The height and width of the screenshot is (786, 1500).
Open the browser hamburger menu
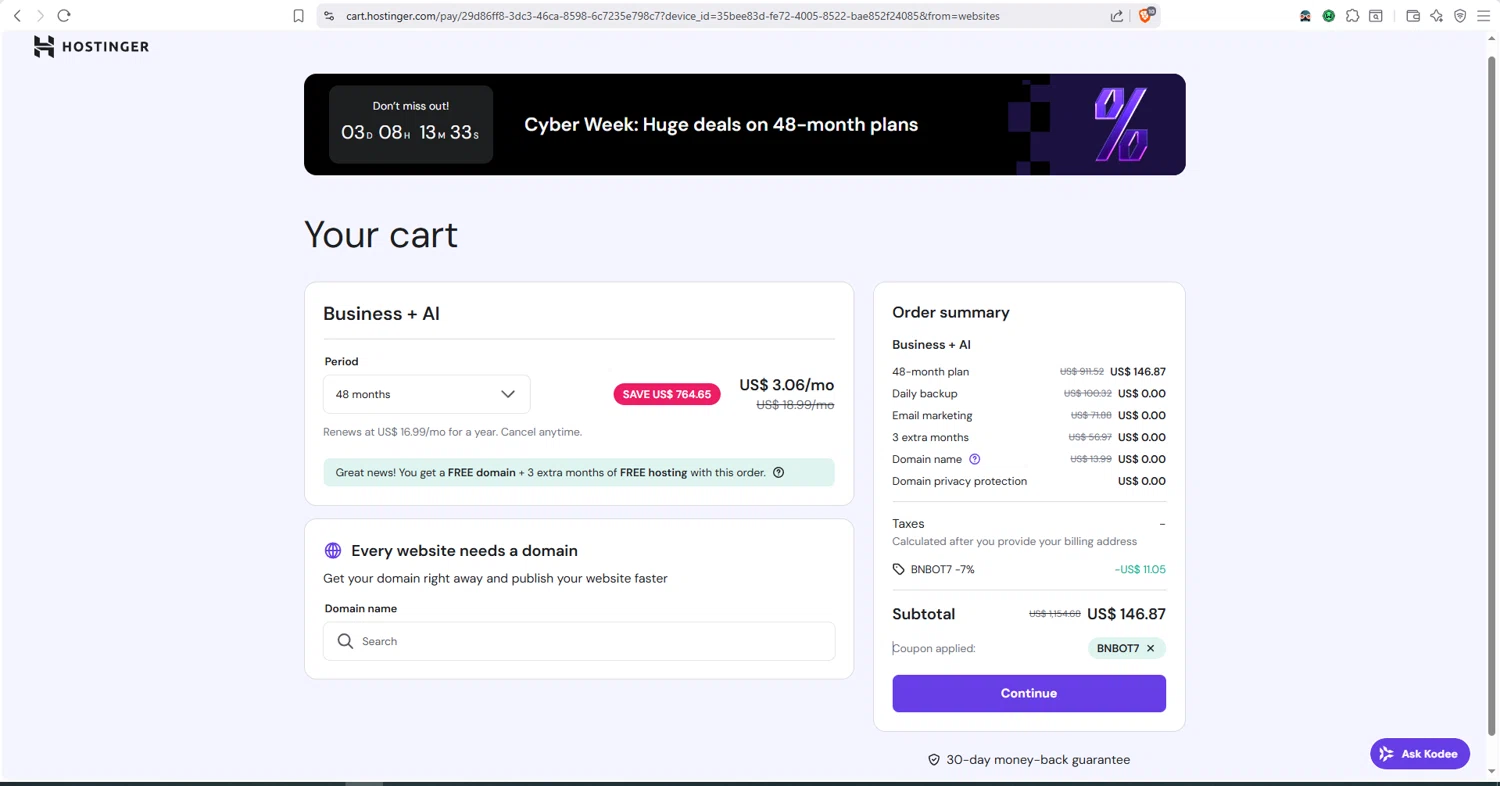click(1484, 16)
